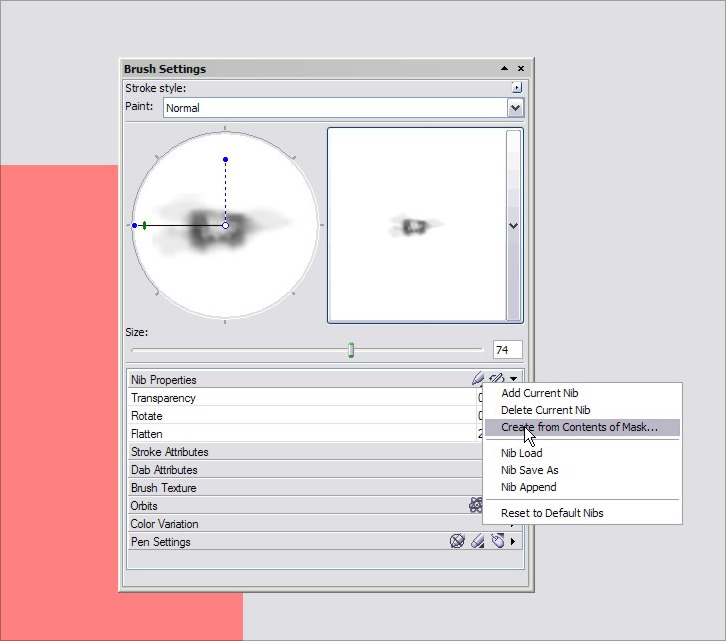
Task: Expand the Color Variation section
Action: click(x=305, y=524)
